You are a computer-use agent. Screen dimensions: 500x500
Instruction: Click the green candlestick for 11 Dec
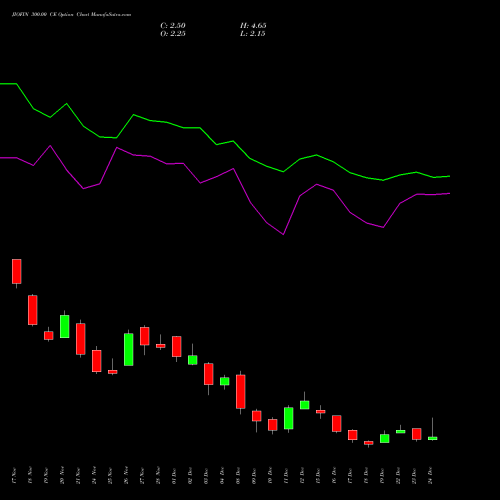pos(289,418)
